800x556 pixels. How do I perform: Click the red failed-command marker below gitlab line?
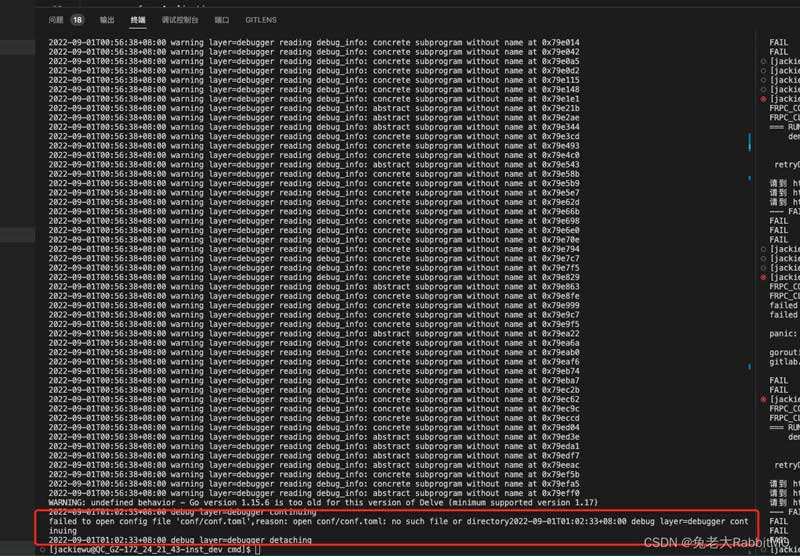pos(764,399)
